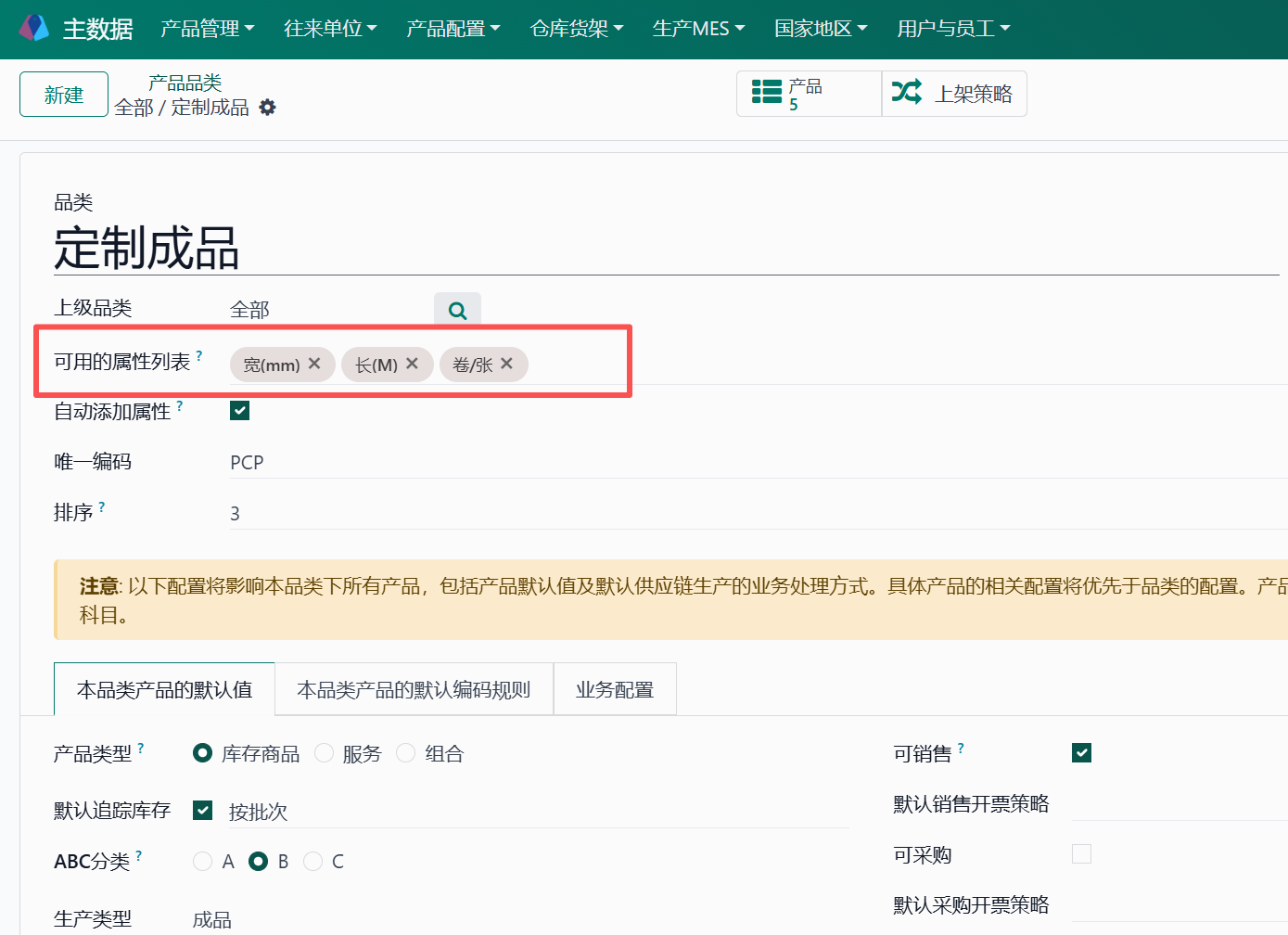Open the 生产MES dropdown menu
The width and height of the screenshot is (1288, 935).
(x=697, y=29)
